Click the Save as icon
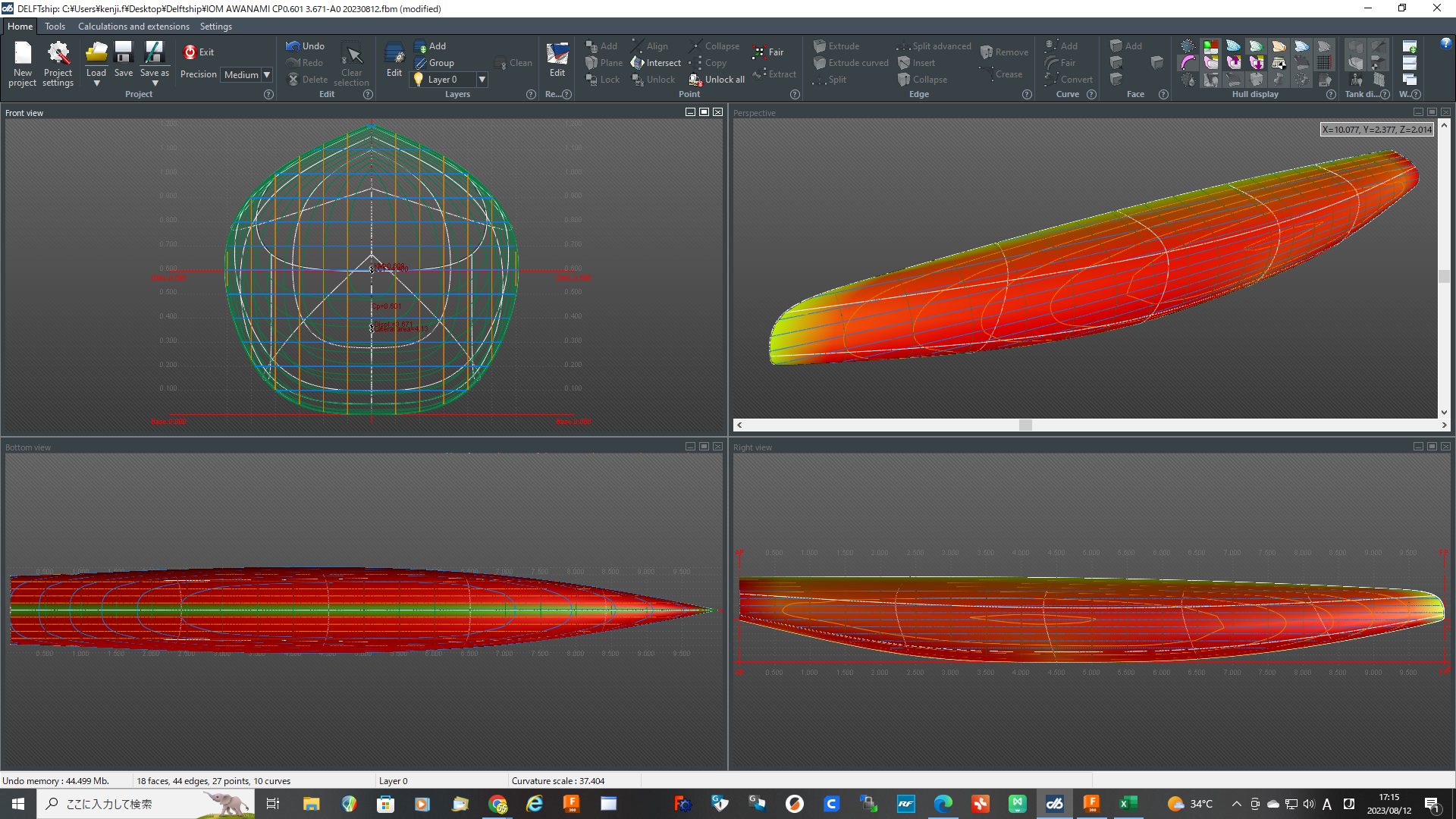This screenshot has width=1456, height=819. tap(154, 53)
